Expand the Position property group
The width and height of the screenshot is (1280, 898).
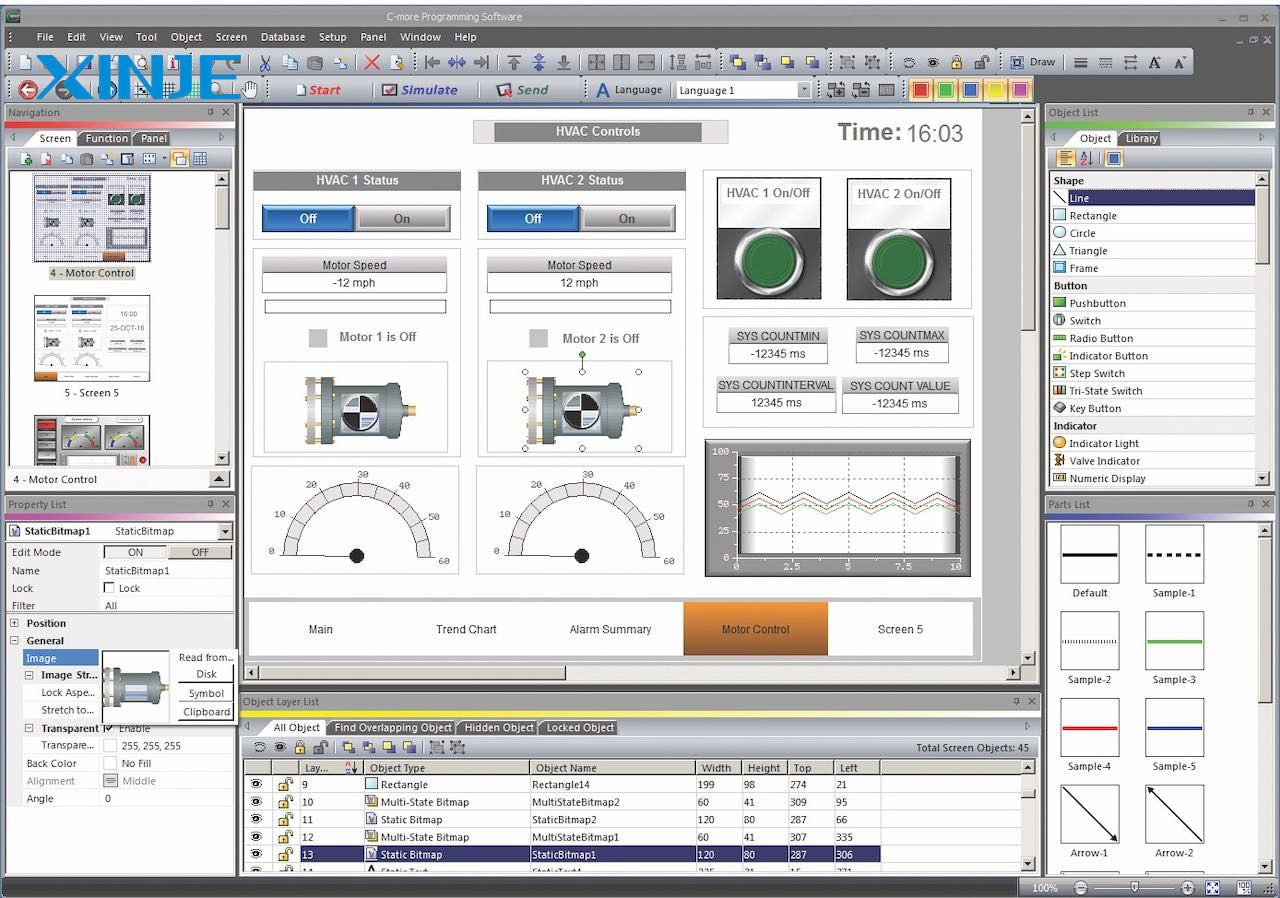[15, 623]
